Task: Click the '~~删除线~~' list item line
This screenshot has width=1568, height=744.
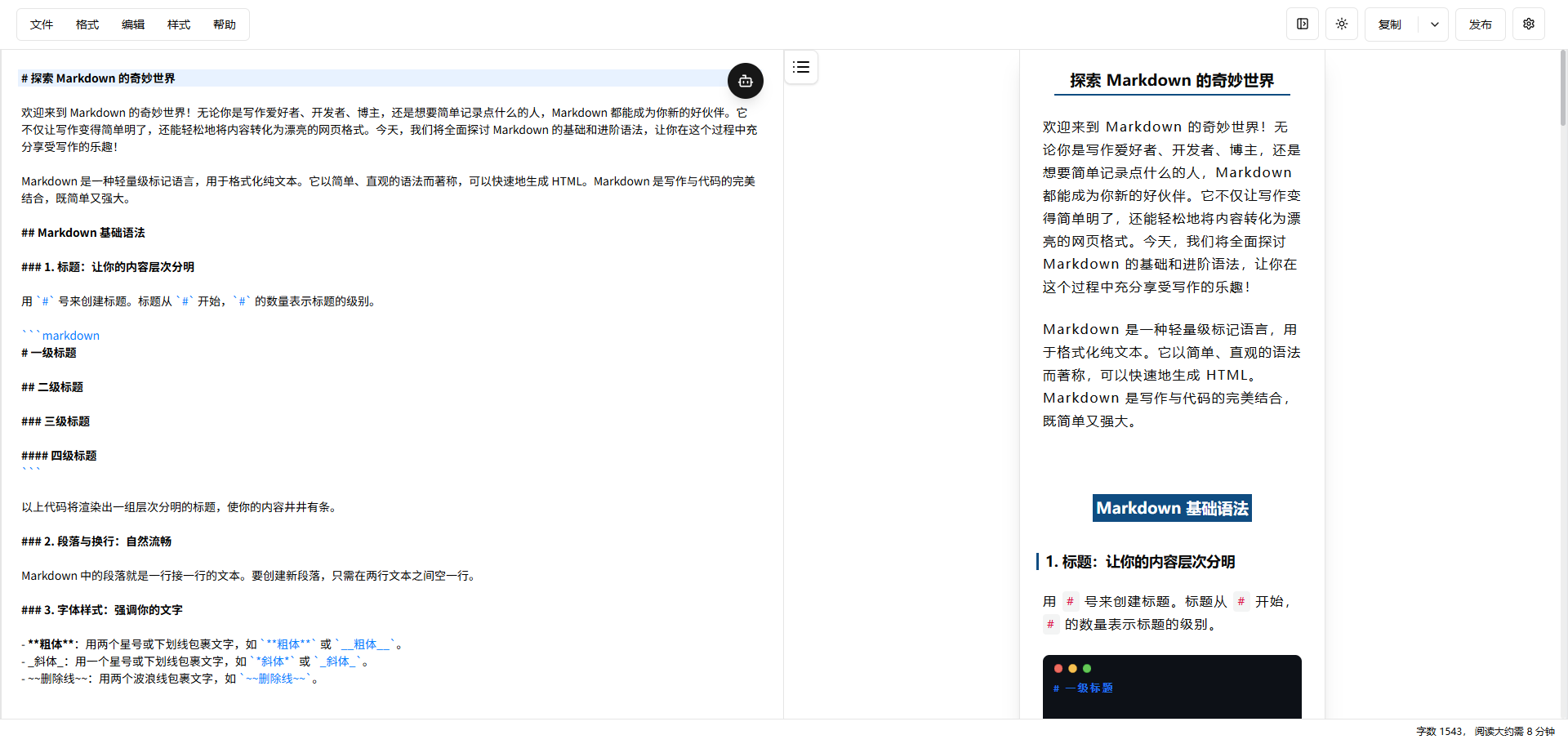Action: coord(170,679)
